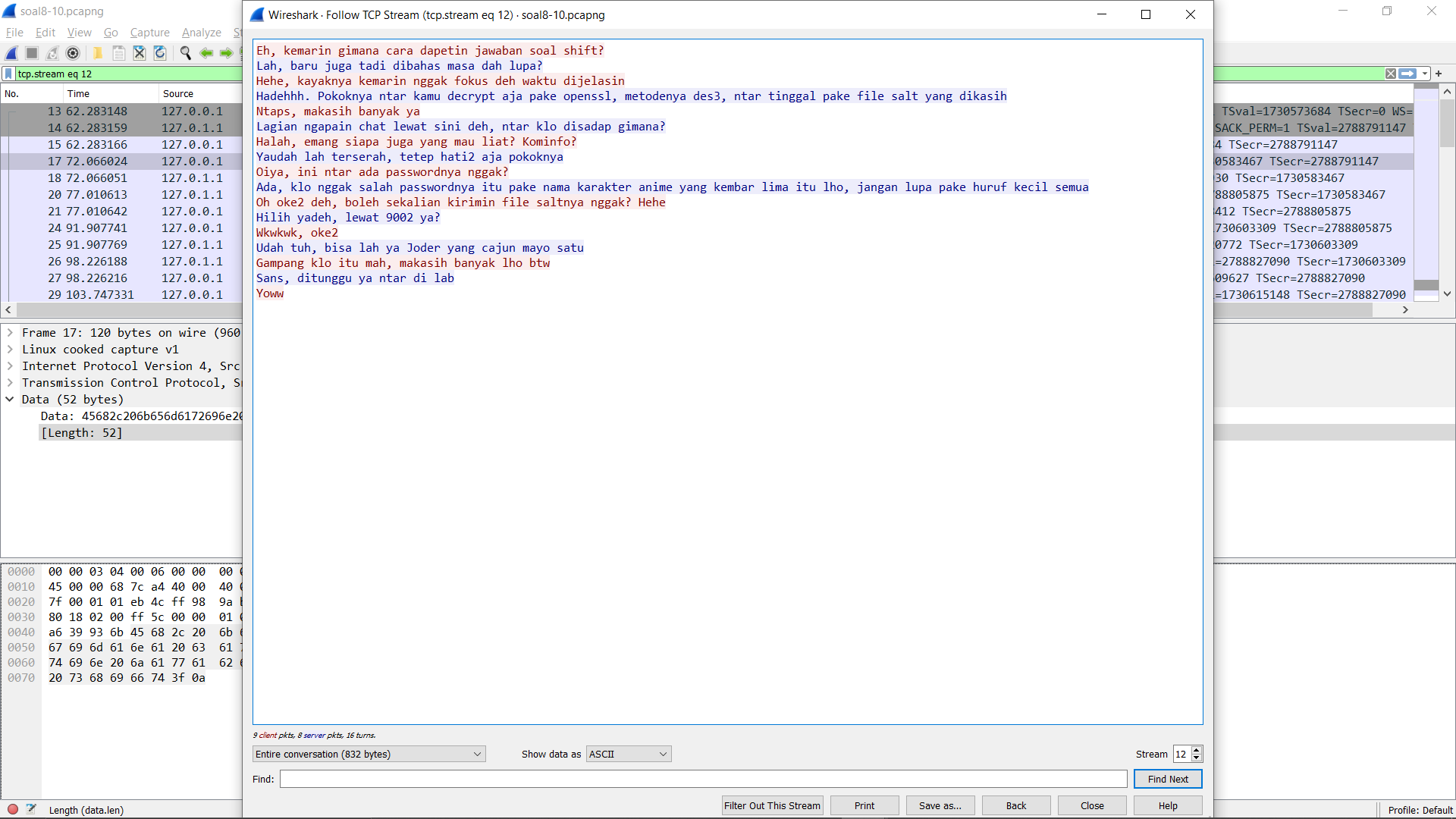Image resolution: width=1456 pixels, height=819 pixels.
Task: Click the Save as... button
Action: pyautogui.click(x=940, y=805)
